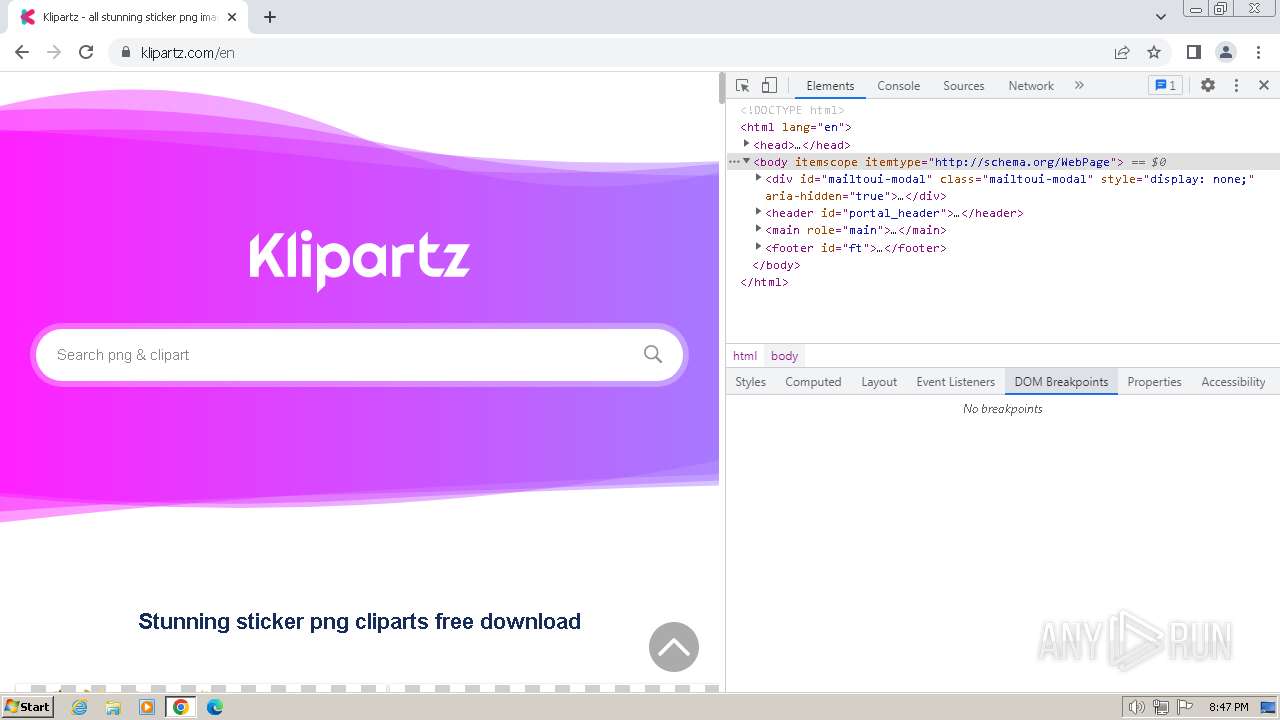Open Microsoft Edge from taskbar
The width and height of the screenshot is (1280, 720).
(x=215, y=707)
